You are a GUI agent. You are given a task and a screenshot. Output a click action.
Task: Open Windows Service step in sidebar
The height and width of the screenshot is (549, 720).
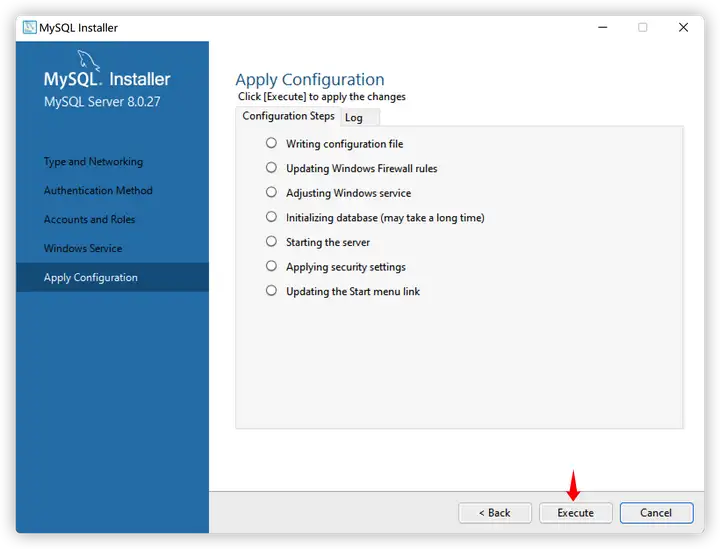point(83,248)
